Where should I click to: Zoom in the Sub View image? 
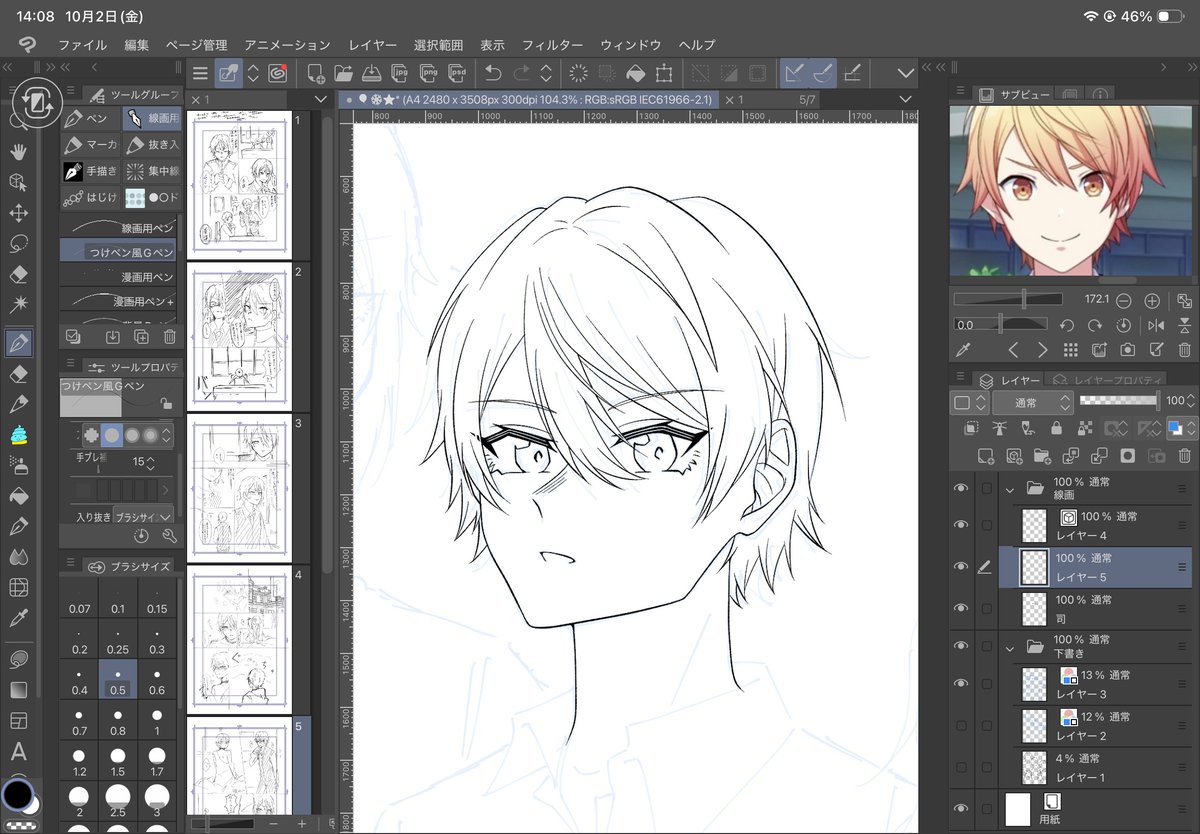[x=1151, y=300]
